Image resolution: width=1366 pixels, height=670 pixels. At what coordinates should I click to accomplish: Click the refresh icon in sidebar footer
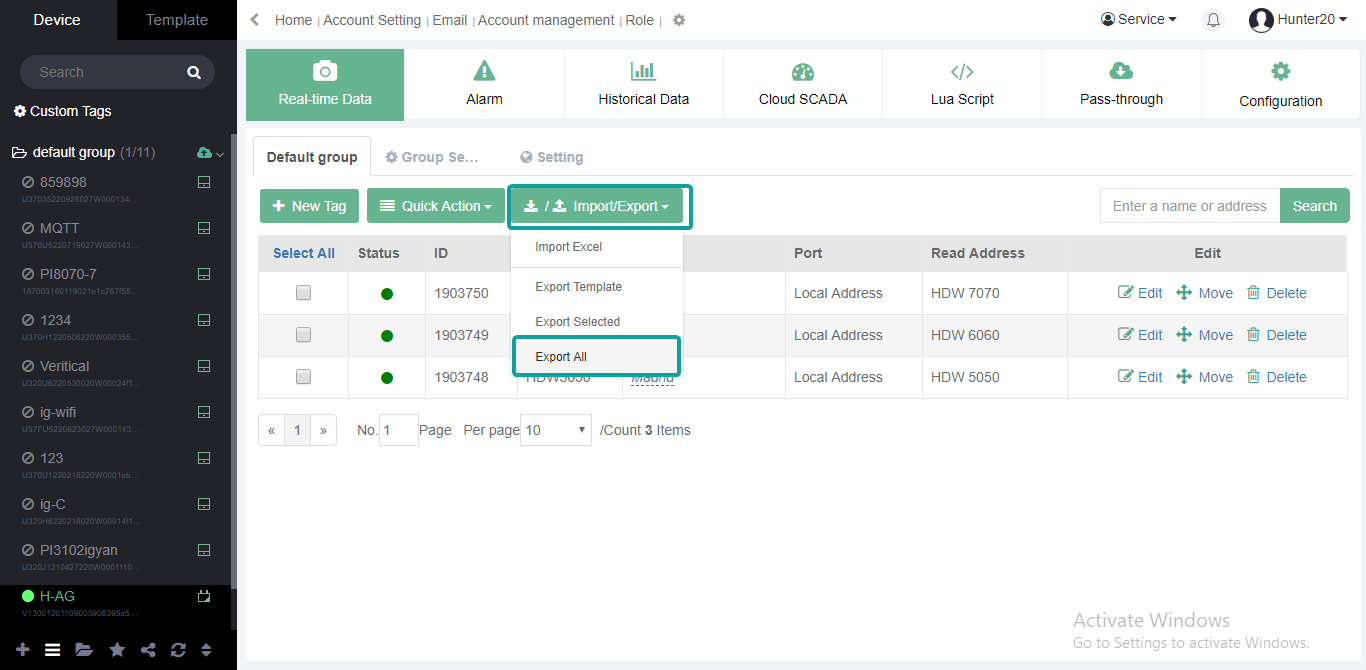pyautogui.click(x=178, y=650)
